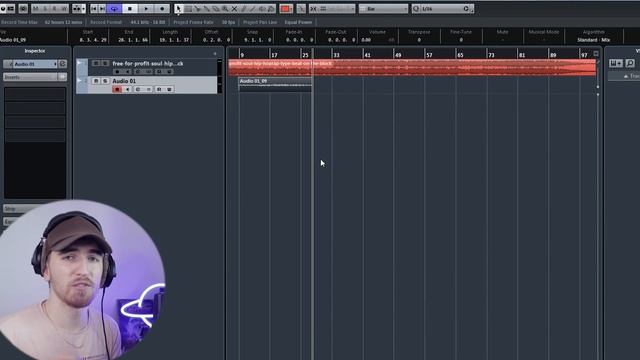
Task: Select the Play speaker tool
Action: point(262,9)
